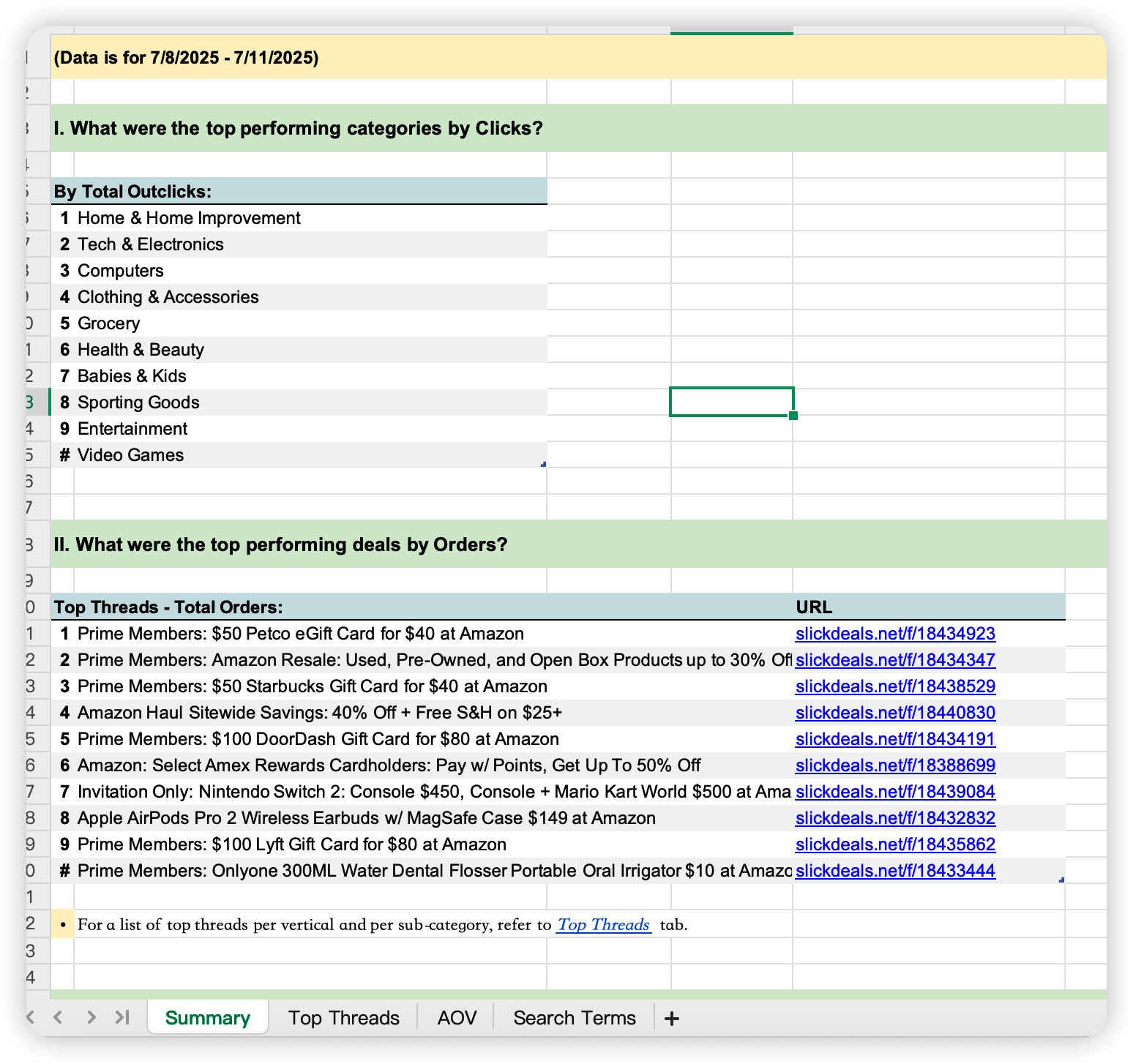The image size is (1133, 1064).
Task: Select the Health & Beauty cell
Action: click(x=310, y=350)
